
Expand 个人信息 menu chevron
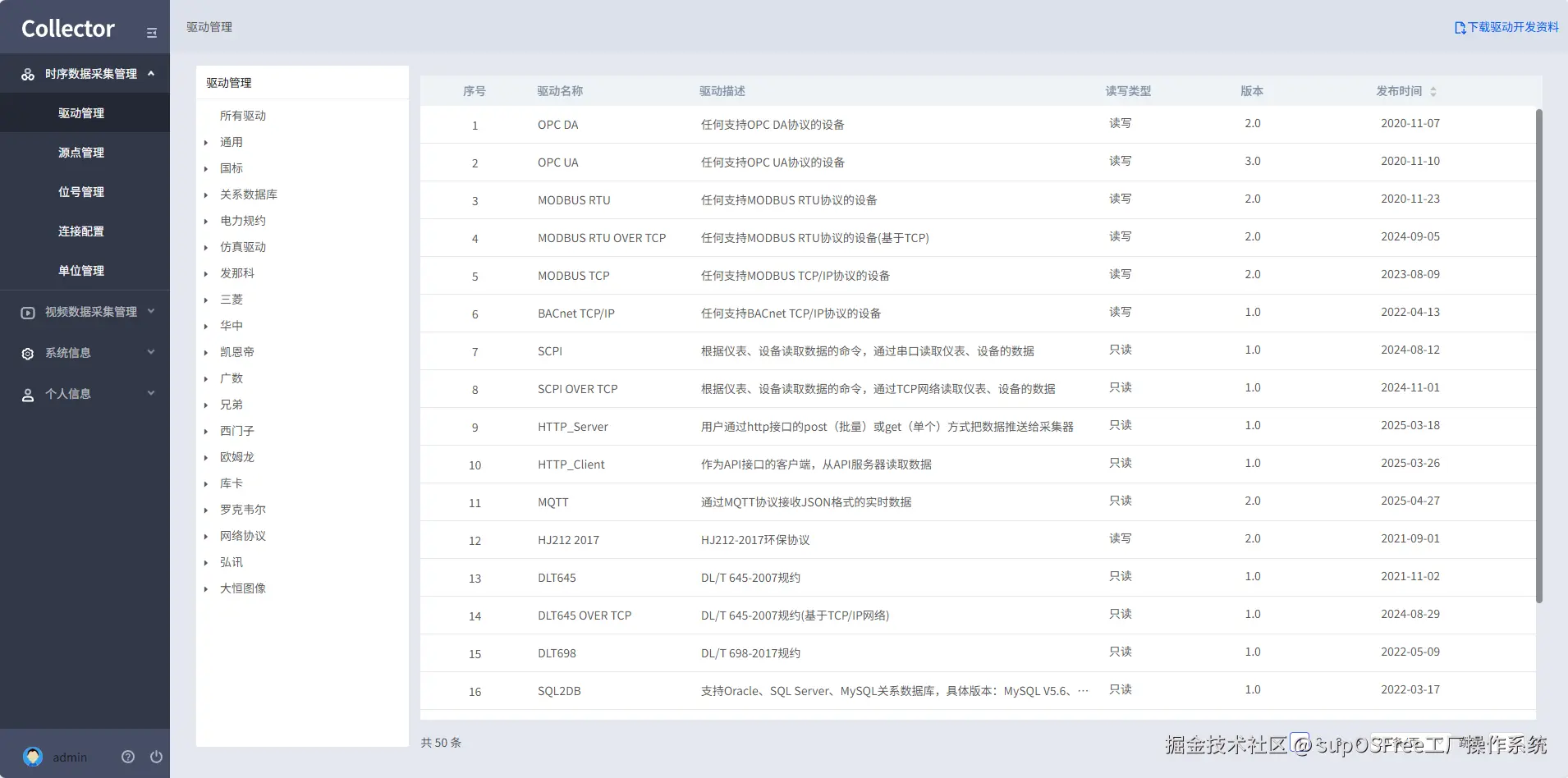click(x=151, y=393)
